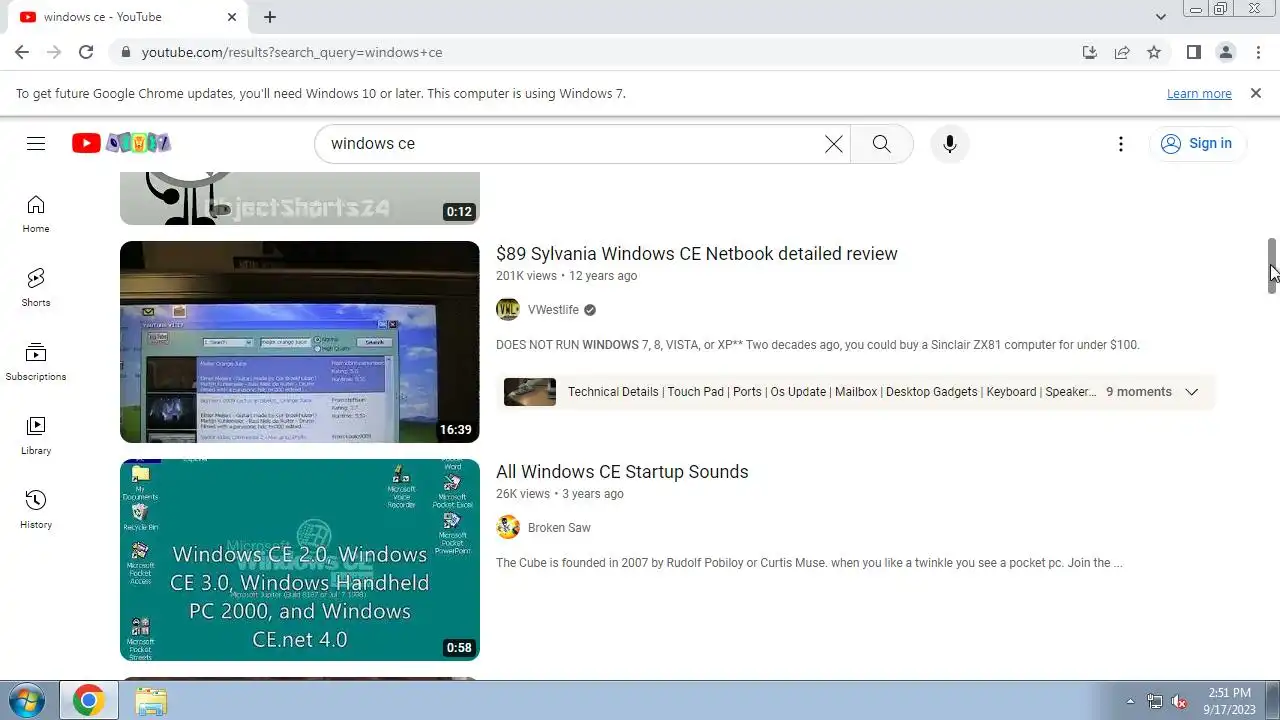Open the YouTube hamburger guide menu
The height and width of the screenshot is (720, 1280).
(x=36, y=143)
